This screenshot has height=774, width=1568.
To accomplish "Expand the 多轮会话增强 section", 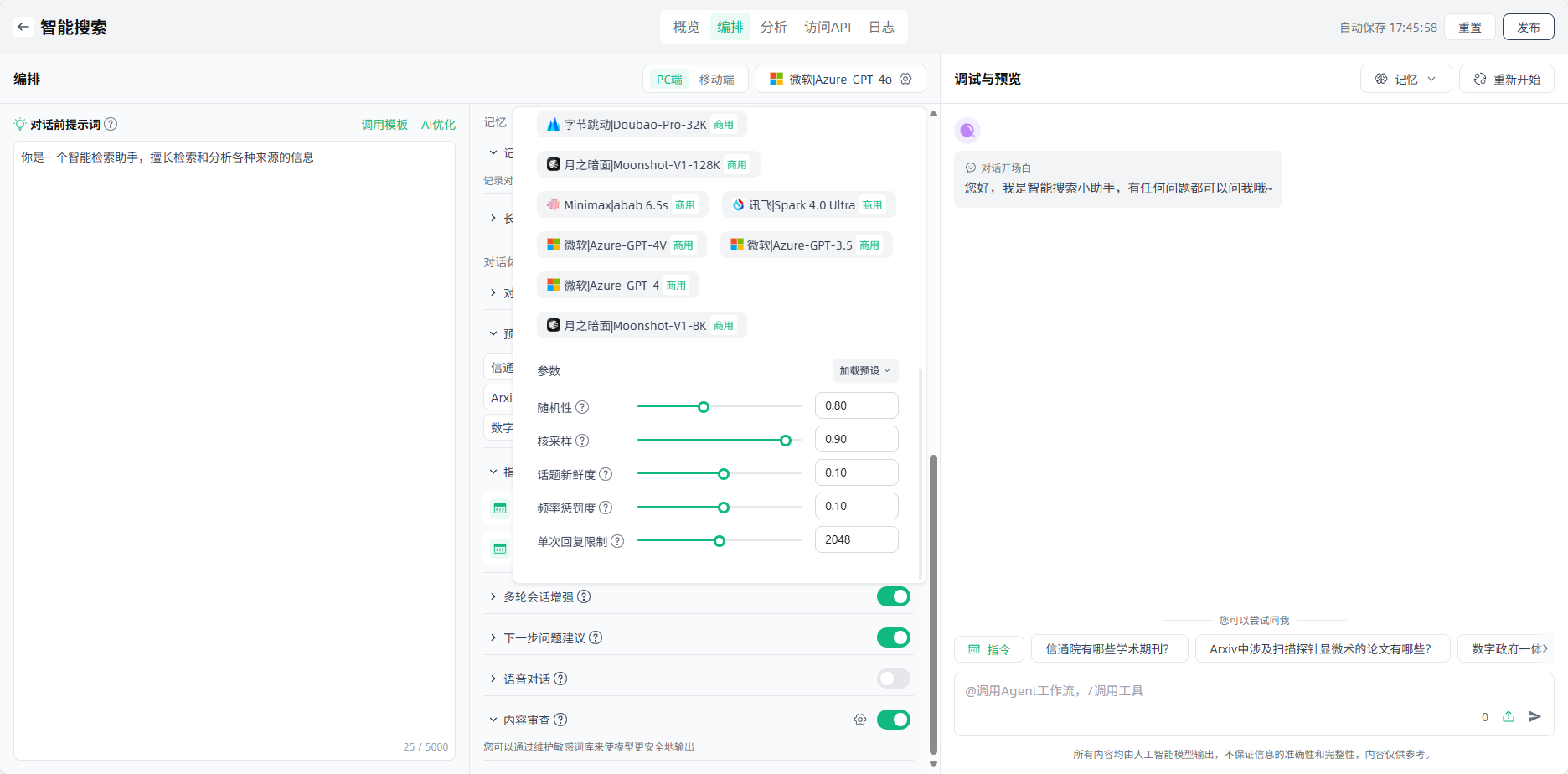I will 493,596.
